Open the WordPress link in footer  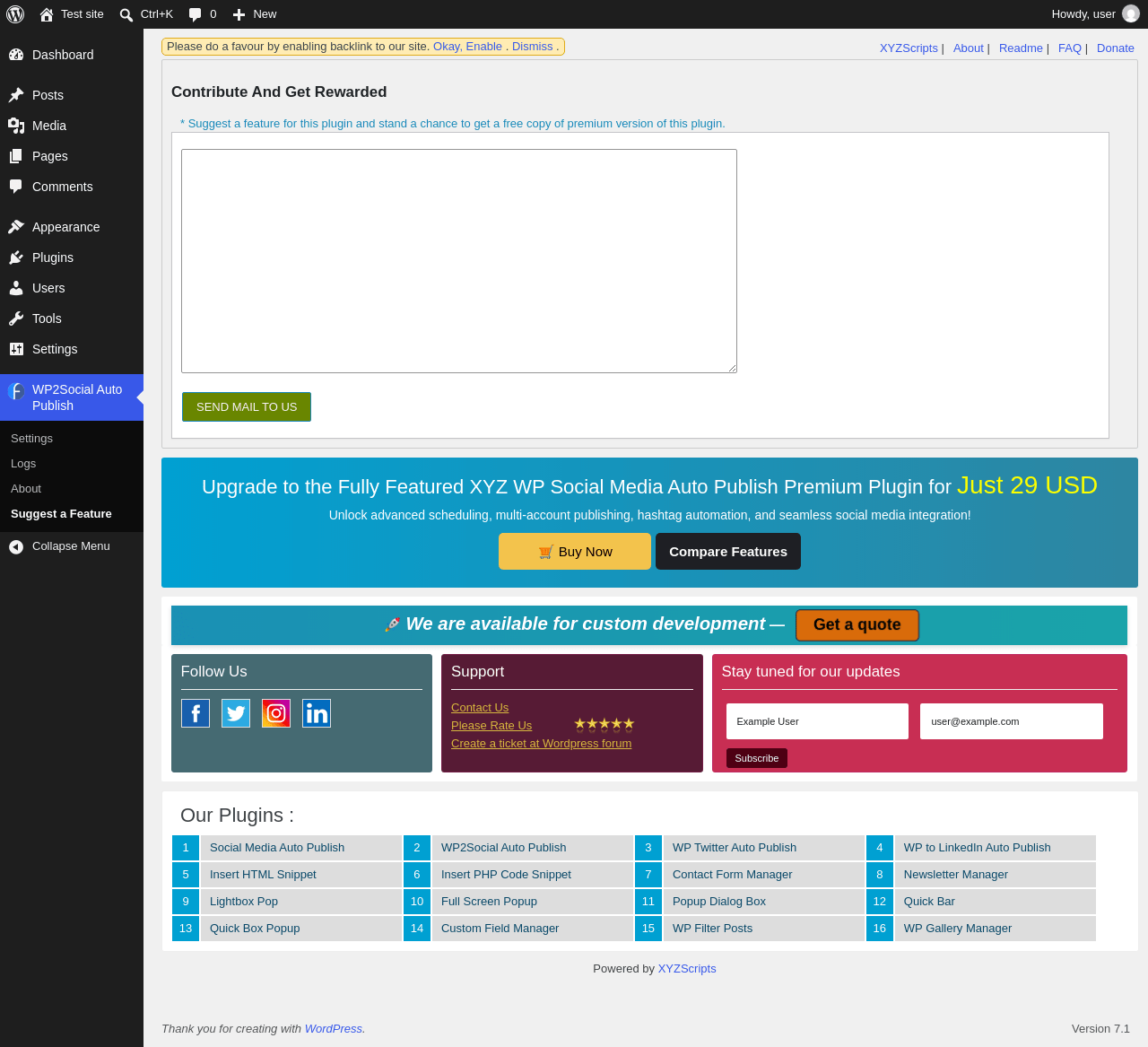tap(334, 1029)
